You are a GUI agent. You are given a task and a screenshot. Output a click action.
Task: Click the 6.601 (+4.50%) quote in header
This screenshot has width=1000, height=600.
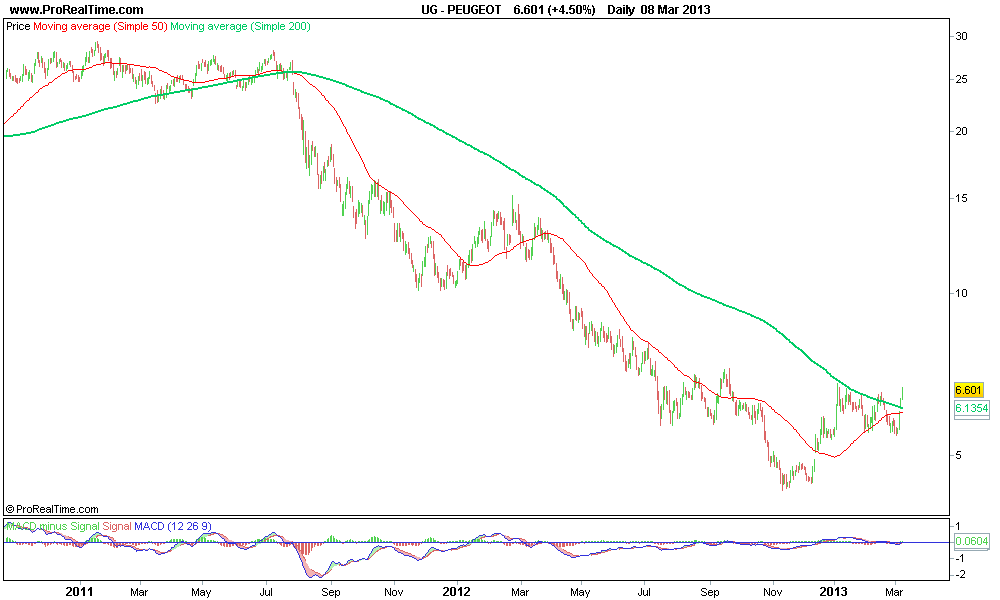coord(554,10)
